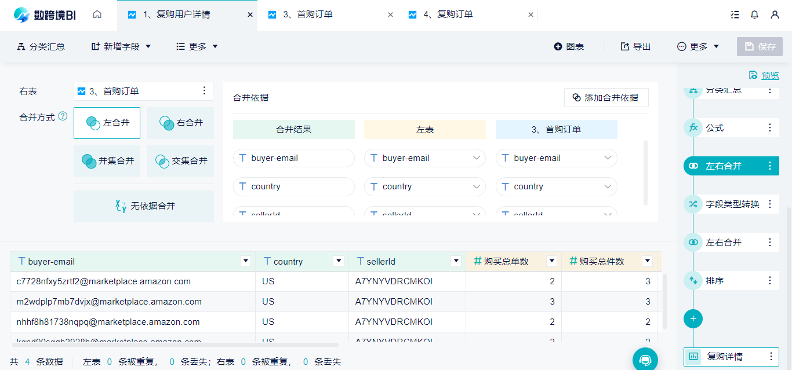Open menu for lower 左右合并 step
Screen dimensions: 792x370
point(770,242)
